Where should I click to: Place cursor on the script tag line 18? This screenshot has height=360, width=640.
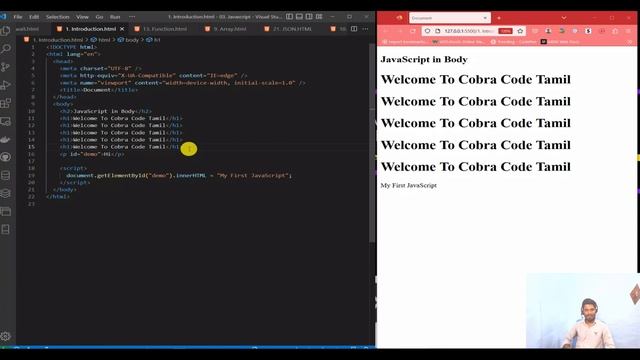pos(73,168)
